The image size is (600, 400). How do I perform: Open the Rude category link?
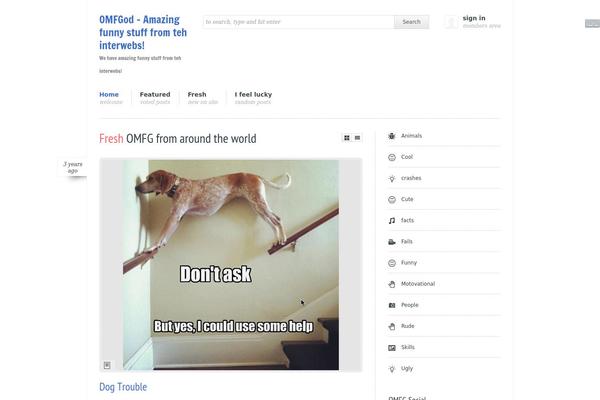(x=408, y=326)
